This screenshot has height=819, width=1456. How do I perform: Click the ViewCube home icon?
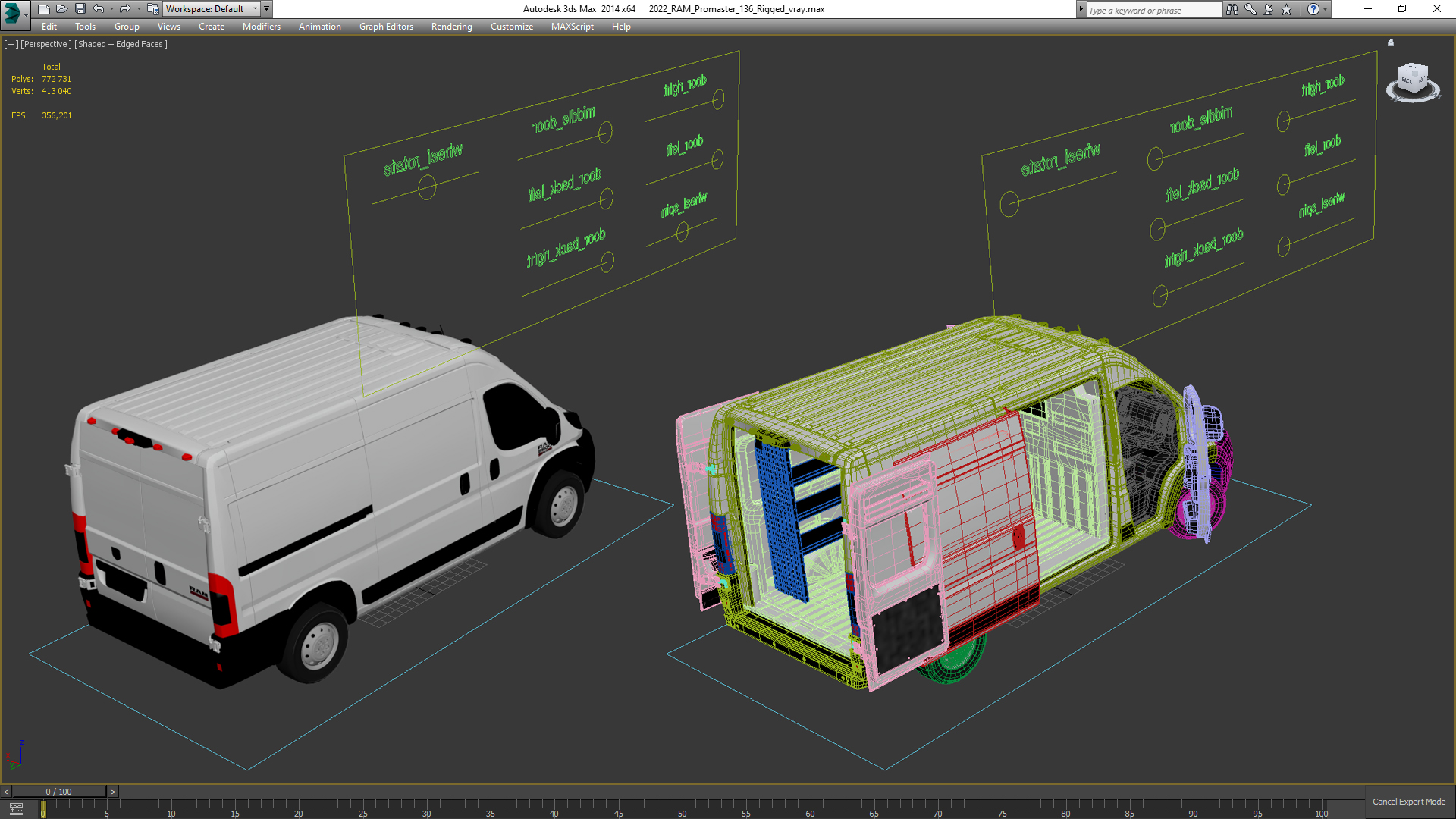coord(1391,43)
